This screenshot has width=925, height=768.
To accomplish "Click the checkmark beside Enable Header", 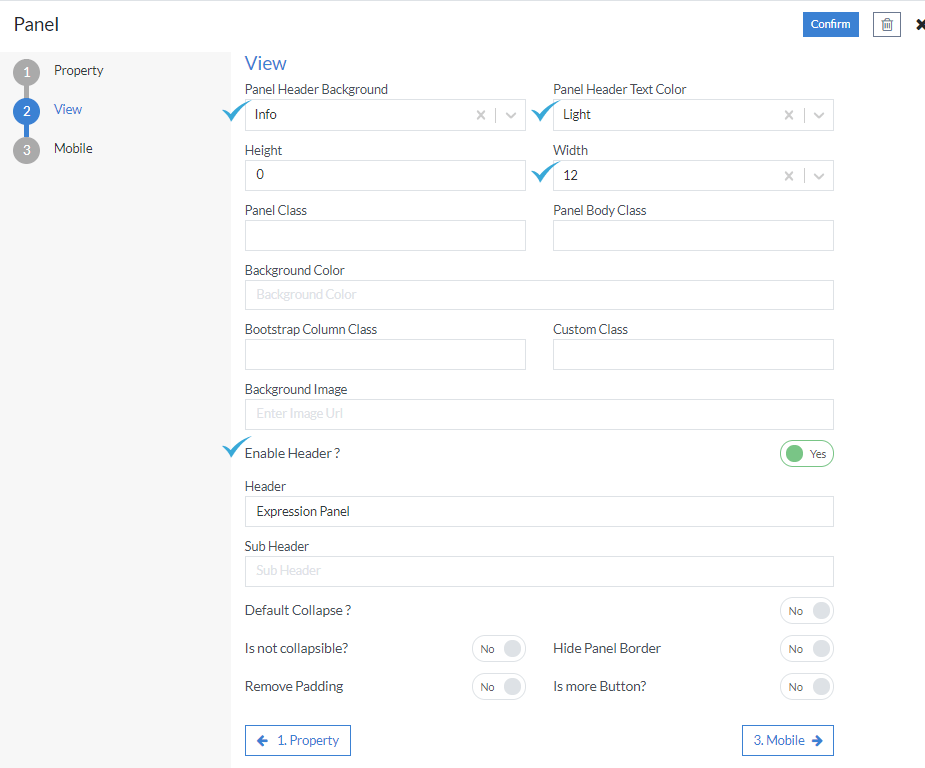I will [x=234, y=447].
